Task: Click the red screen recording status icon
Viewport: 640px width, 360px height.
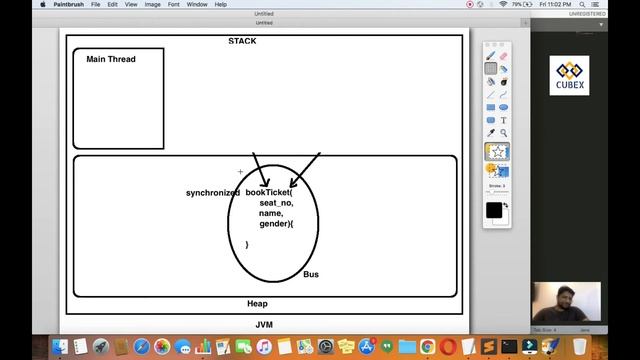Action: (470, 4)
